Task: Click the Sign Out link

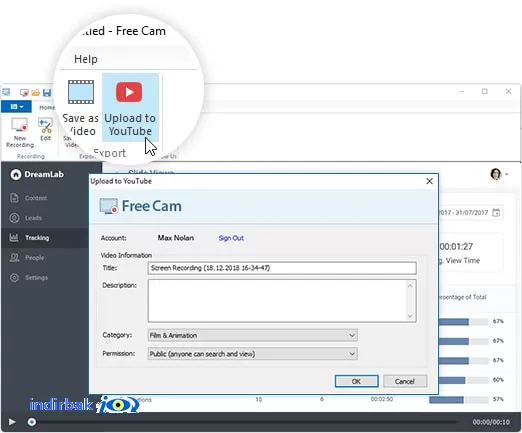Action: point(231,238)
